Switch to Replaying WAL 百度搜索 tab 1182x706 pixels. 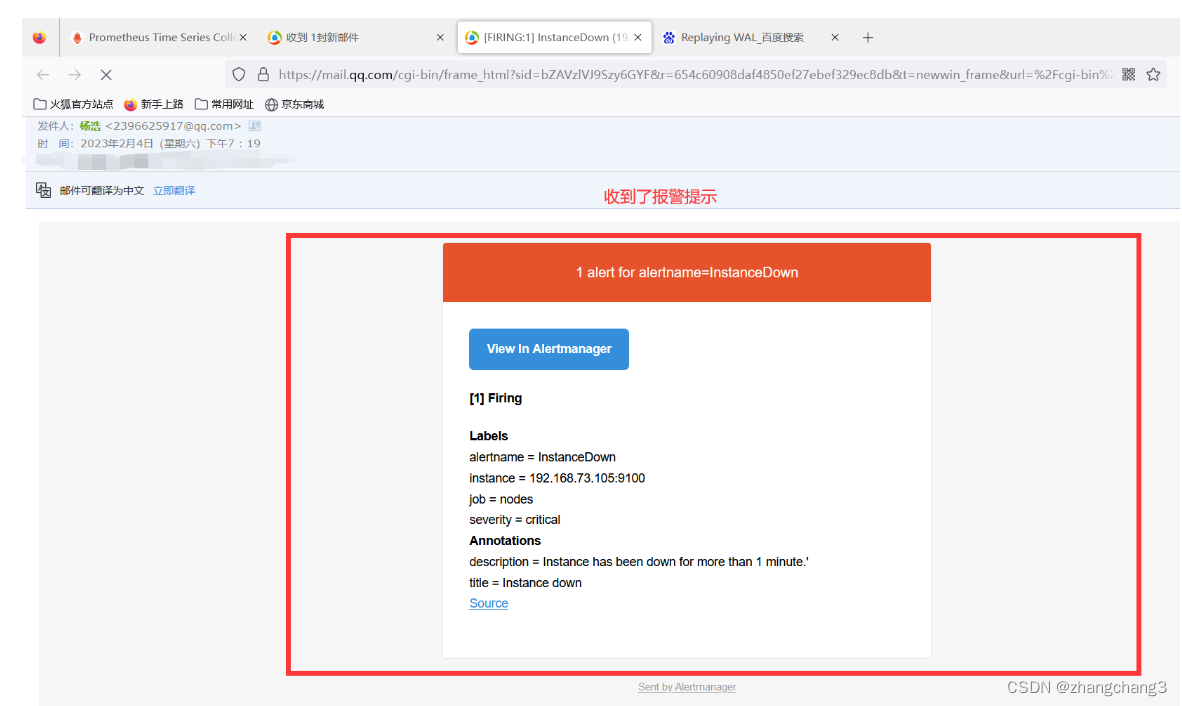743,38
